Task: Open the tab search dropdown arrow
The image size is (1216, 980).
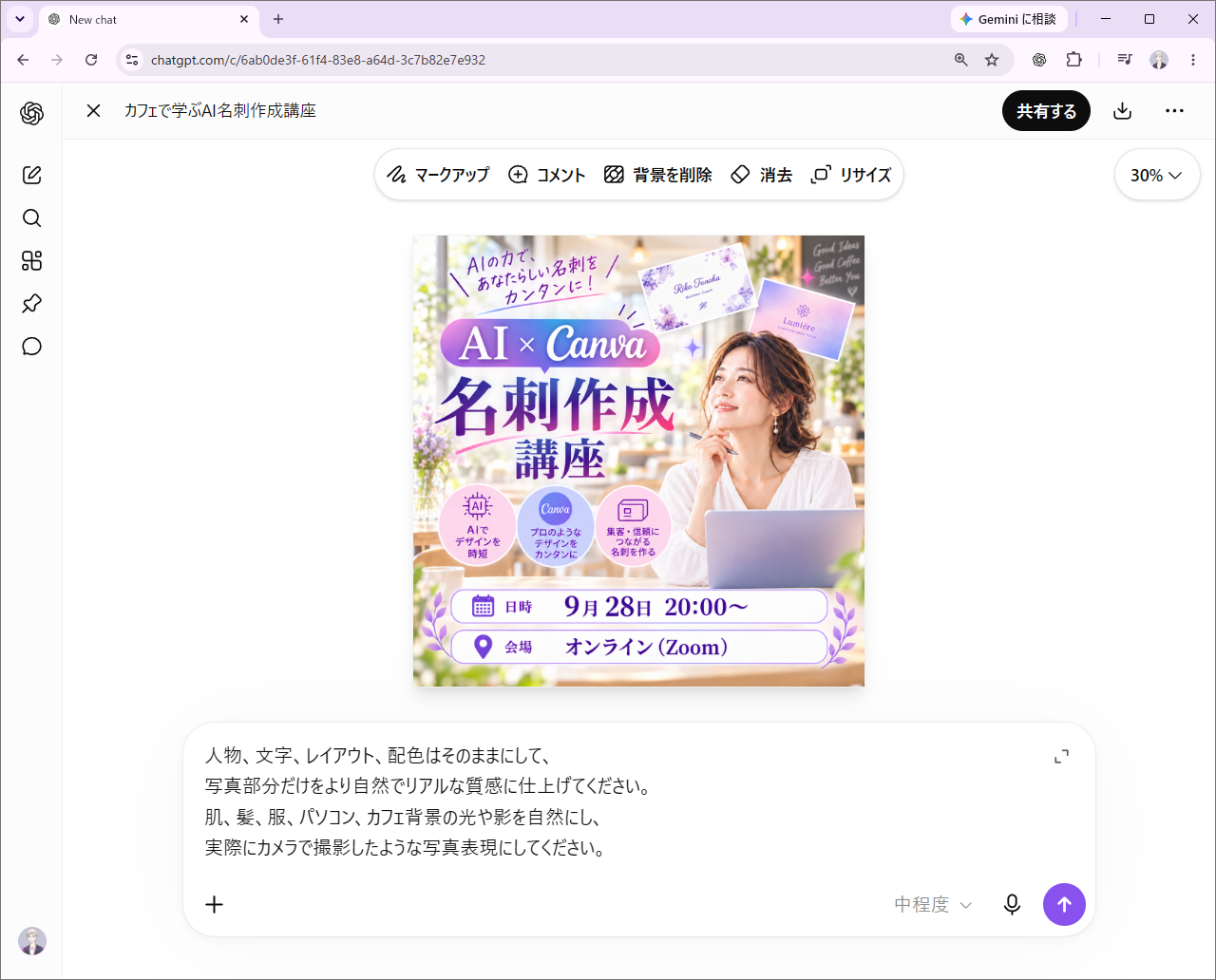Action: pyautogui.click(x=19, y=19)
